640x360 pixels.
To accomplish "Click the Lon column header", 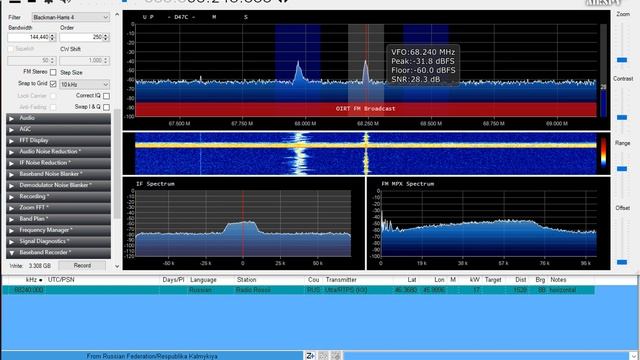I will 439,280.
